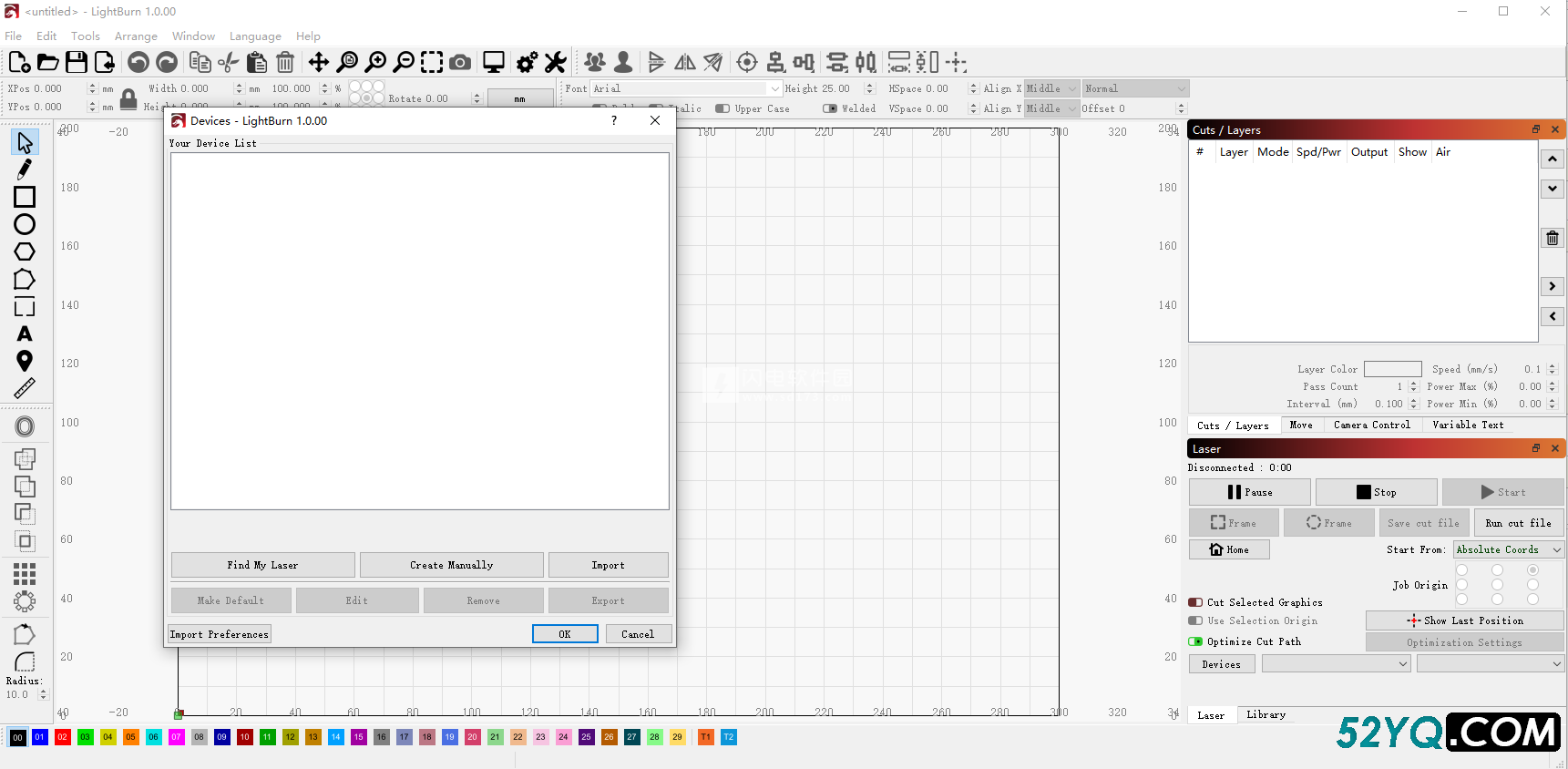The image size is (1568, 769).
Task: Toggle Cut Selected Graphics switch
Action: [x=1195, y=602]
